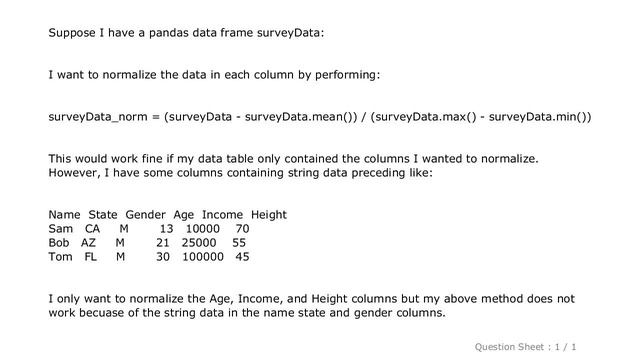Screen dimensions: 640x360
Task: Click Tom's income value 100000
Action: (x=203, y=257)
